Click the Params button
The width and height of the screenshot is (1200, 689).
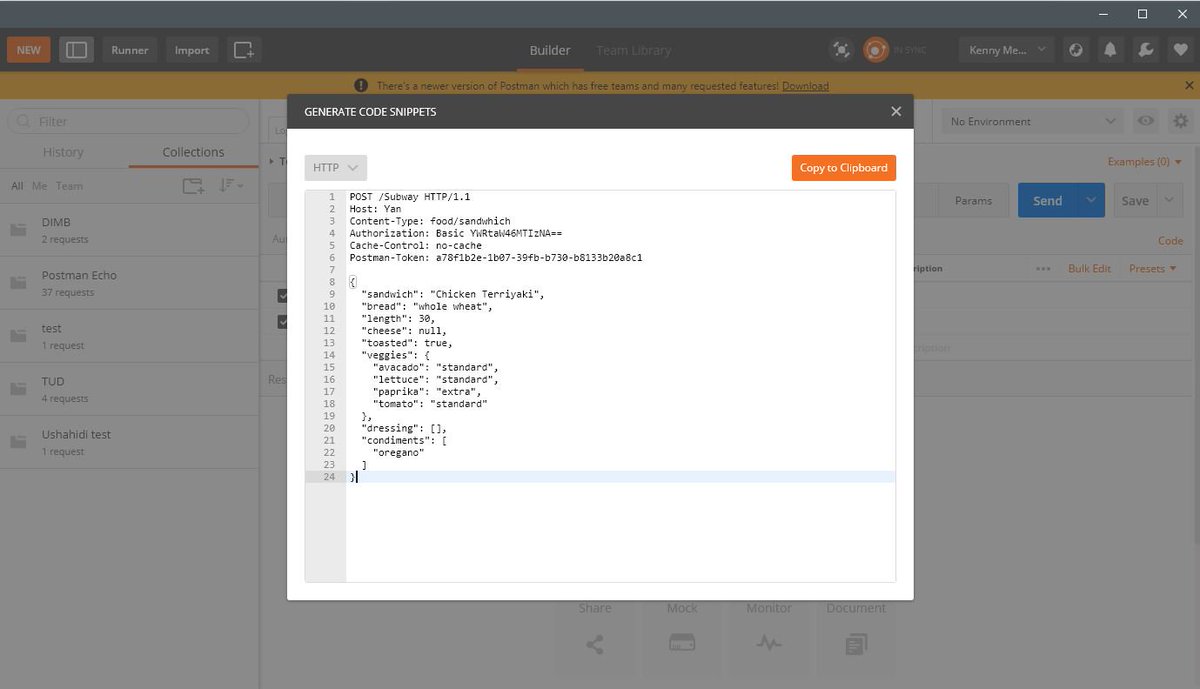tap(973, 200)
